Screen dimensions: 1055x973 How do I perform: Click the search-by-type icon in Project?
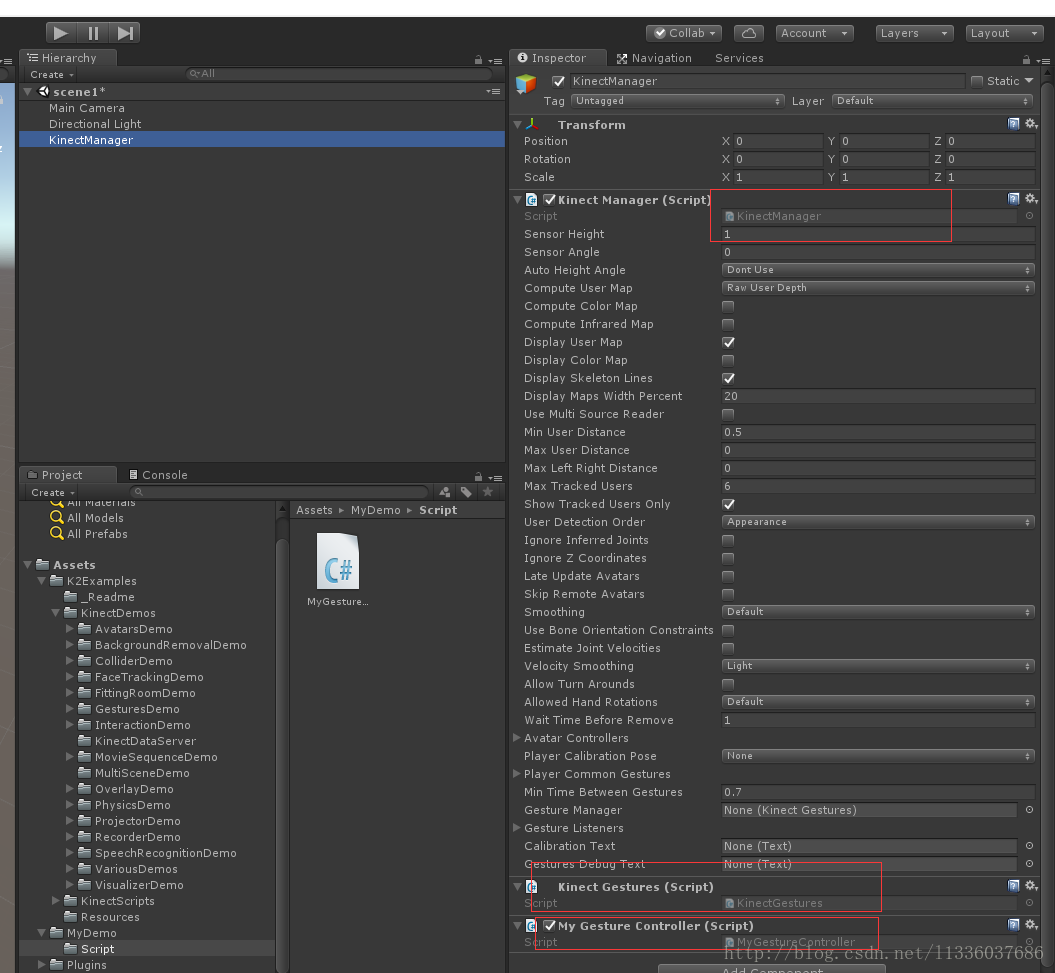point(445,493)
